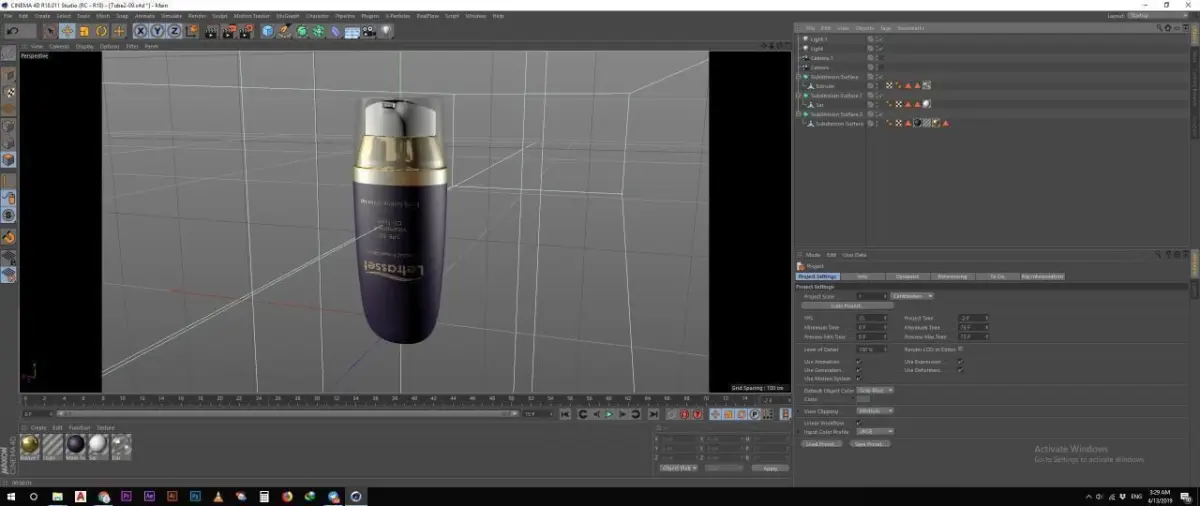This screenshot has height=506, width=1200.
Task: Switch to the To Do tab
Action: 997,276
